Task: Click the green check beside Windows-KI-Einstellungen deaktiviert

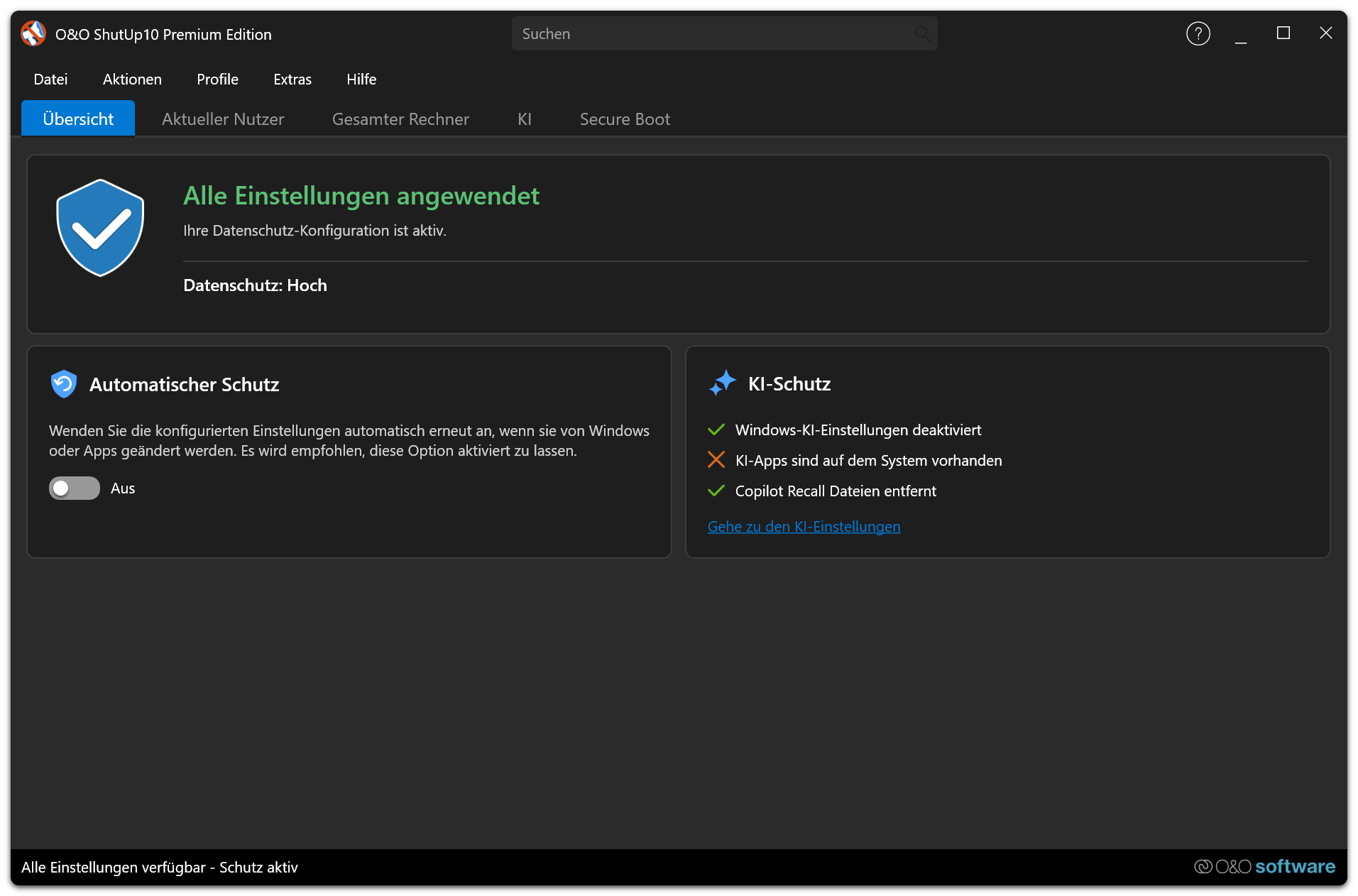Action: [716, 430]
